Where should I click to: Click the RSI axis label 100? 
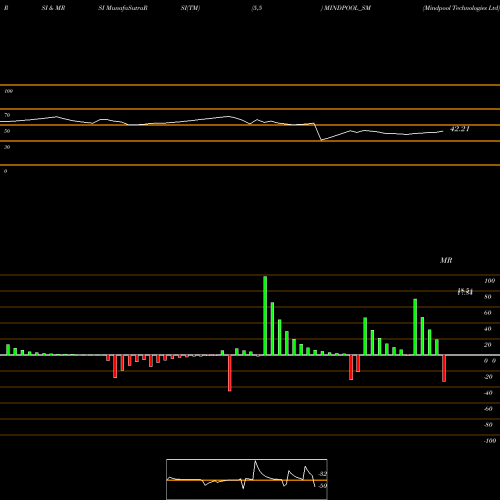pyautogui.click(x=8, y=91)
